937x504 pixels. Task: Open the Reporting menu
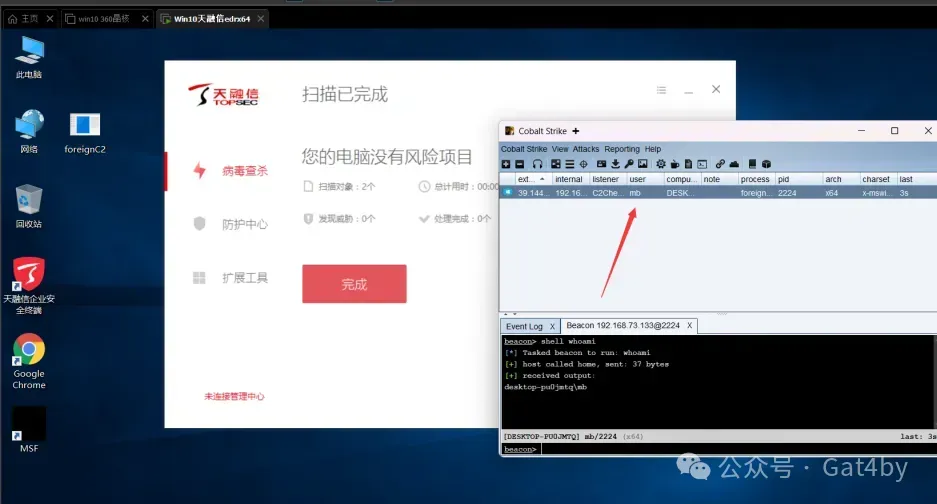pyautogui.click(x=621, y=149)
